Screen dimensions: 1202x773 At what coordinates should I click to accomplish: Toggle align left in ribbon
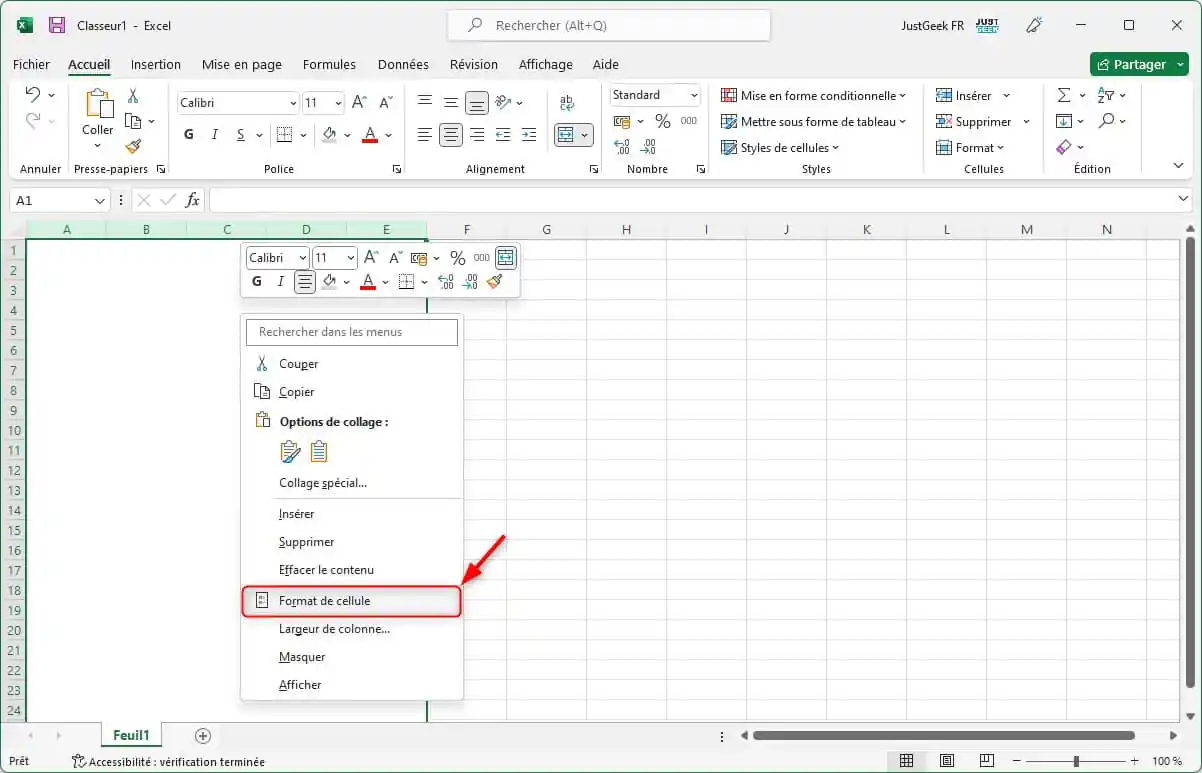point(425,134)
